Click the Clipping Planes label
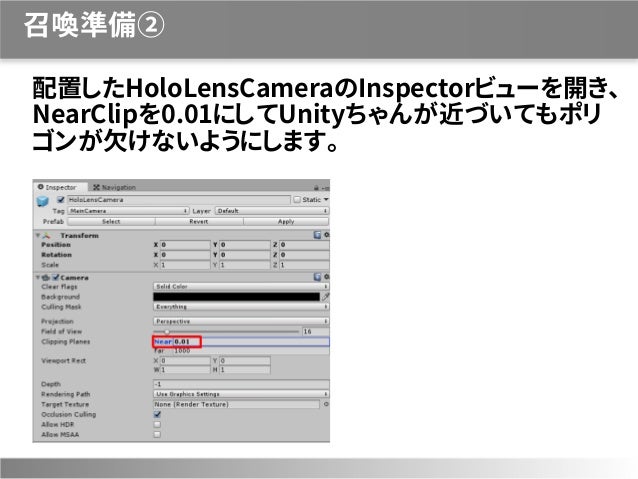 pyautogui.click(x=66, y=341)
